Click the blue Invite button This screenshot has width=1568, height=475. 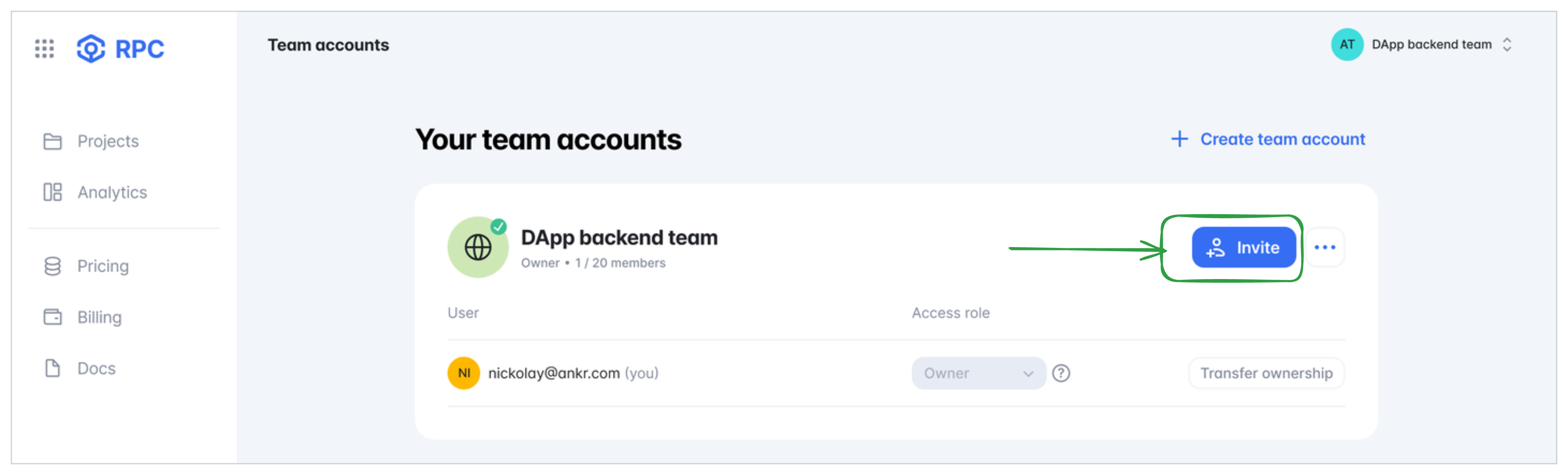click(x=1244, y=247)
